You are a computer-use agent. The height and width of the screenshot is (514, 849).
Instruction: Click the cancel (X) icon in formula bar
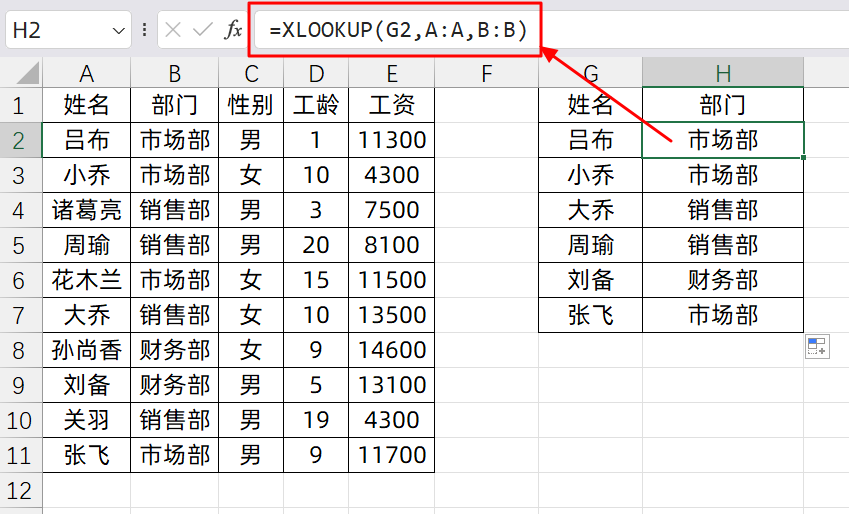point(173,30)
